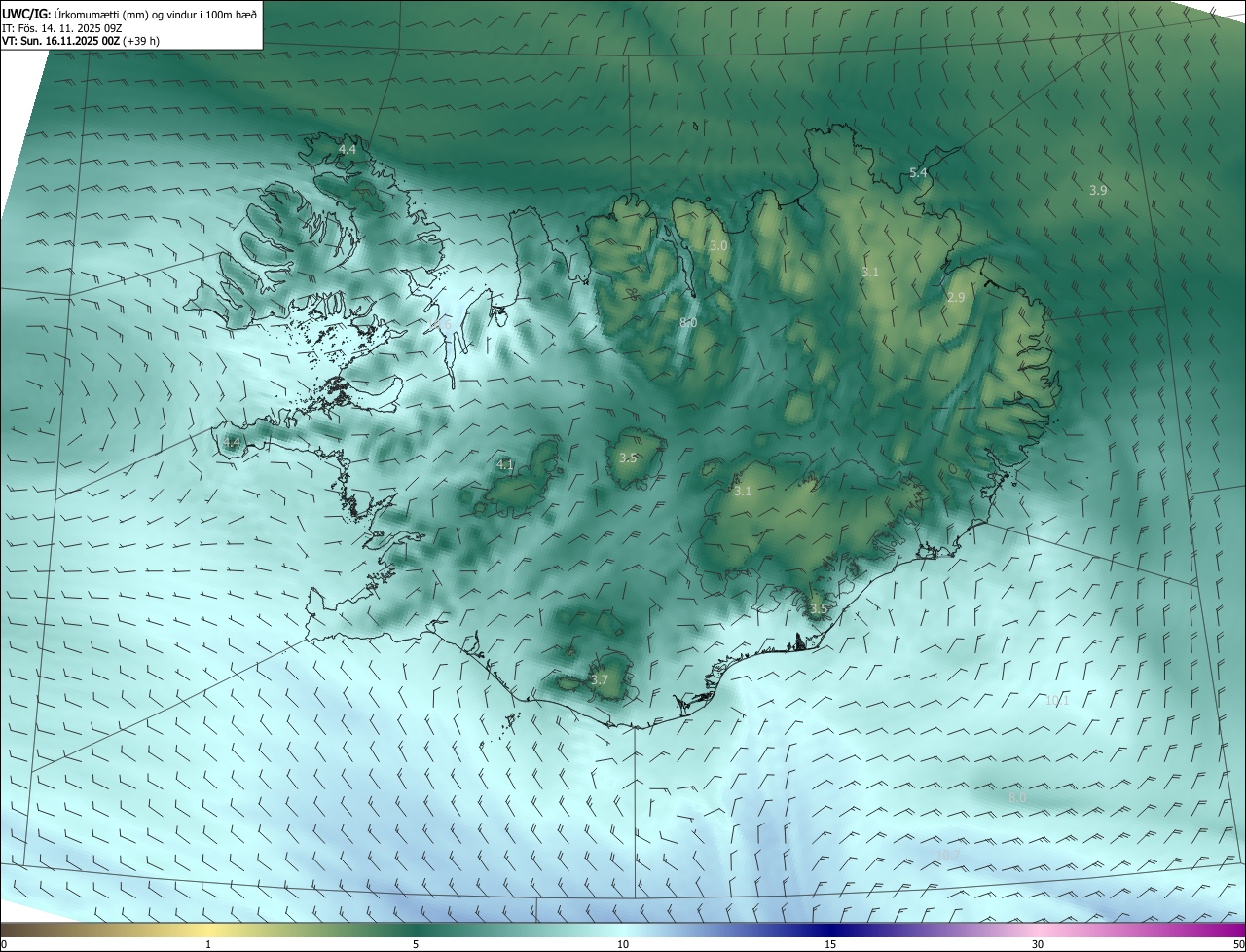Select the 3.0 value label on the map
The height and width of the screenshot is (952, 1246).
tap(718, 246)
